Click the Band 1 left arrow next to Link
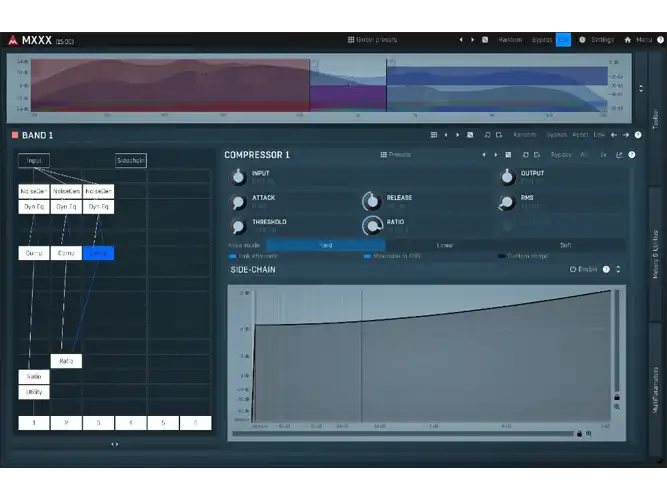This screenshot has height=500, width=667. click(x=614, y=135)
